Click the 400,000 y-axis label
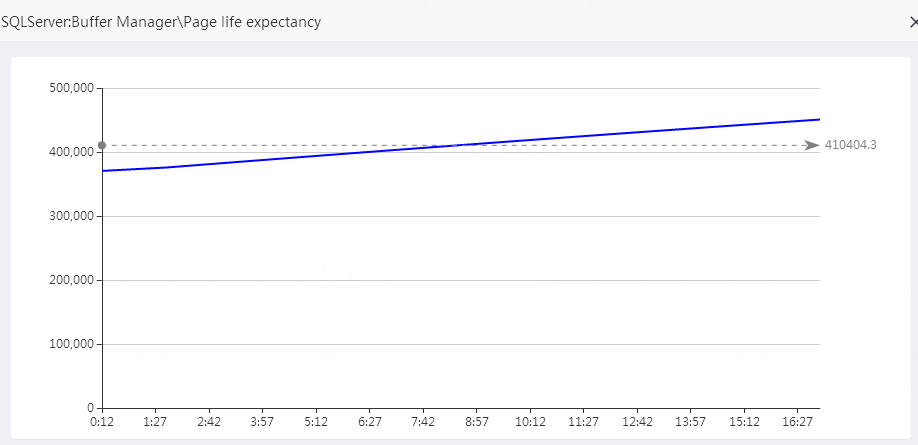This screenshot has width=918, height=445. click(x=71, y=152)
